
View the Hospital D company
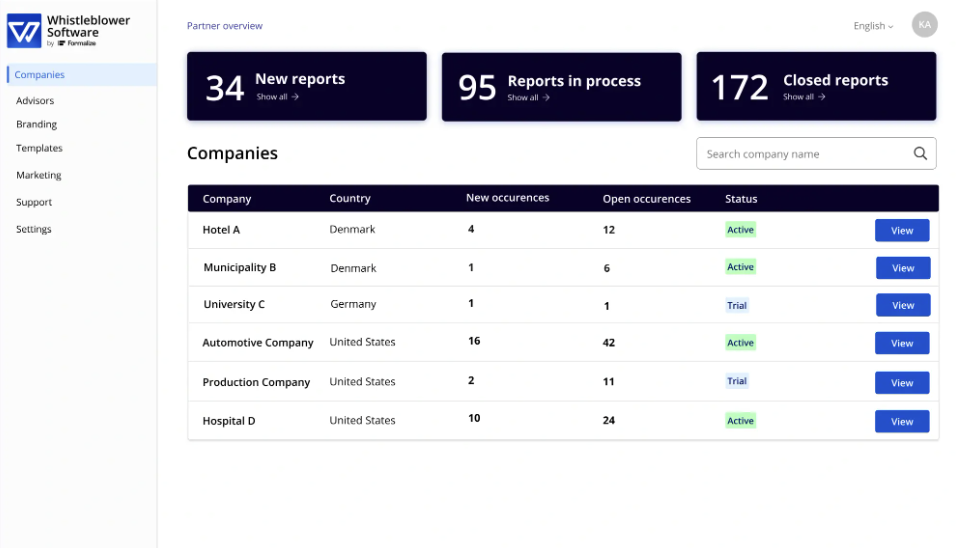tap(901, 422)
